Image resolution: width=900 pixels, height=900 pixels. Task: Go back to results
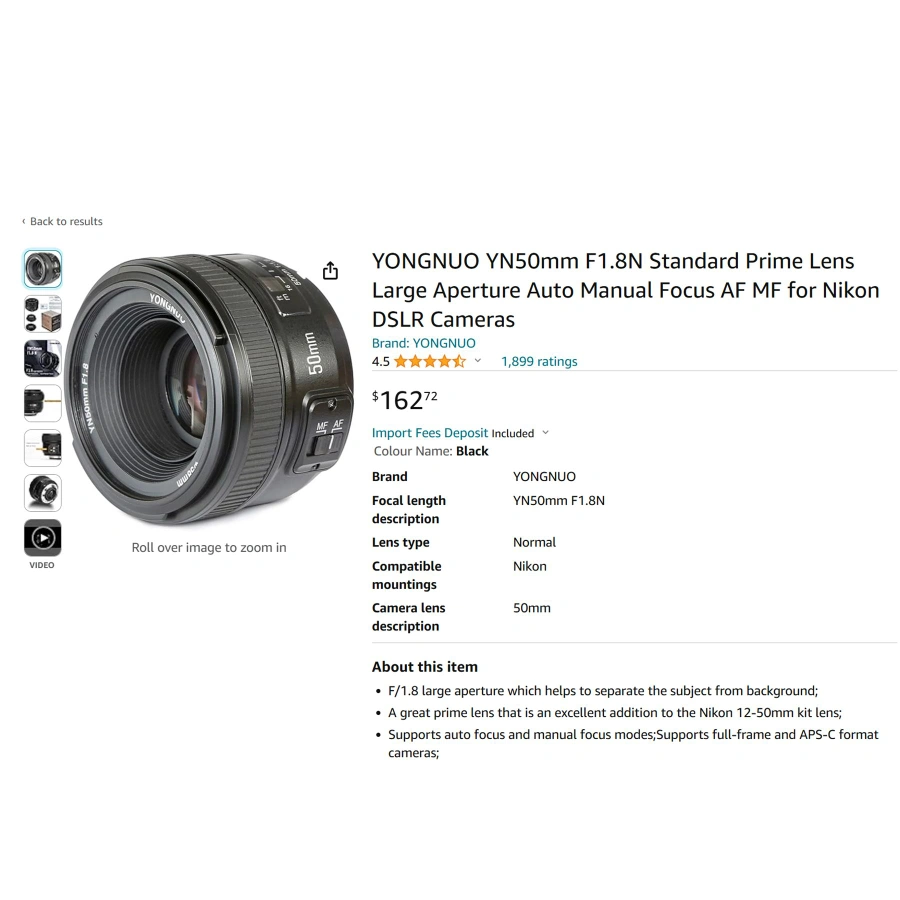tap(66, 222)
